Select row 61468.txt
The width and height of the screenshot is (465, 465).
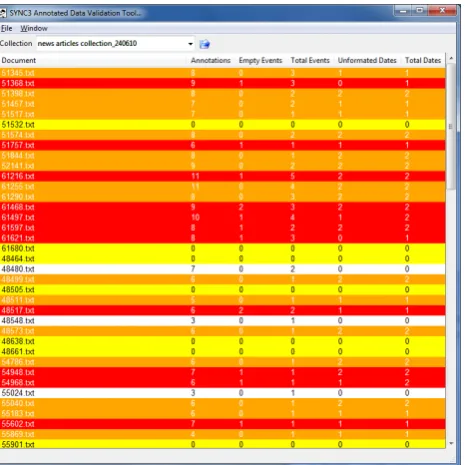pos(223,207)
